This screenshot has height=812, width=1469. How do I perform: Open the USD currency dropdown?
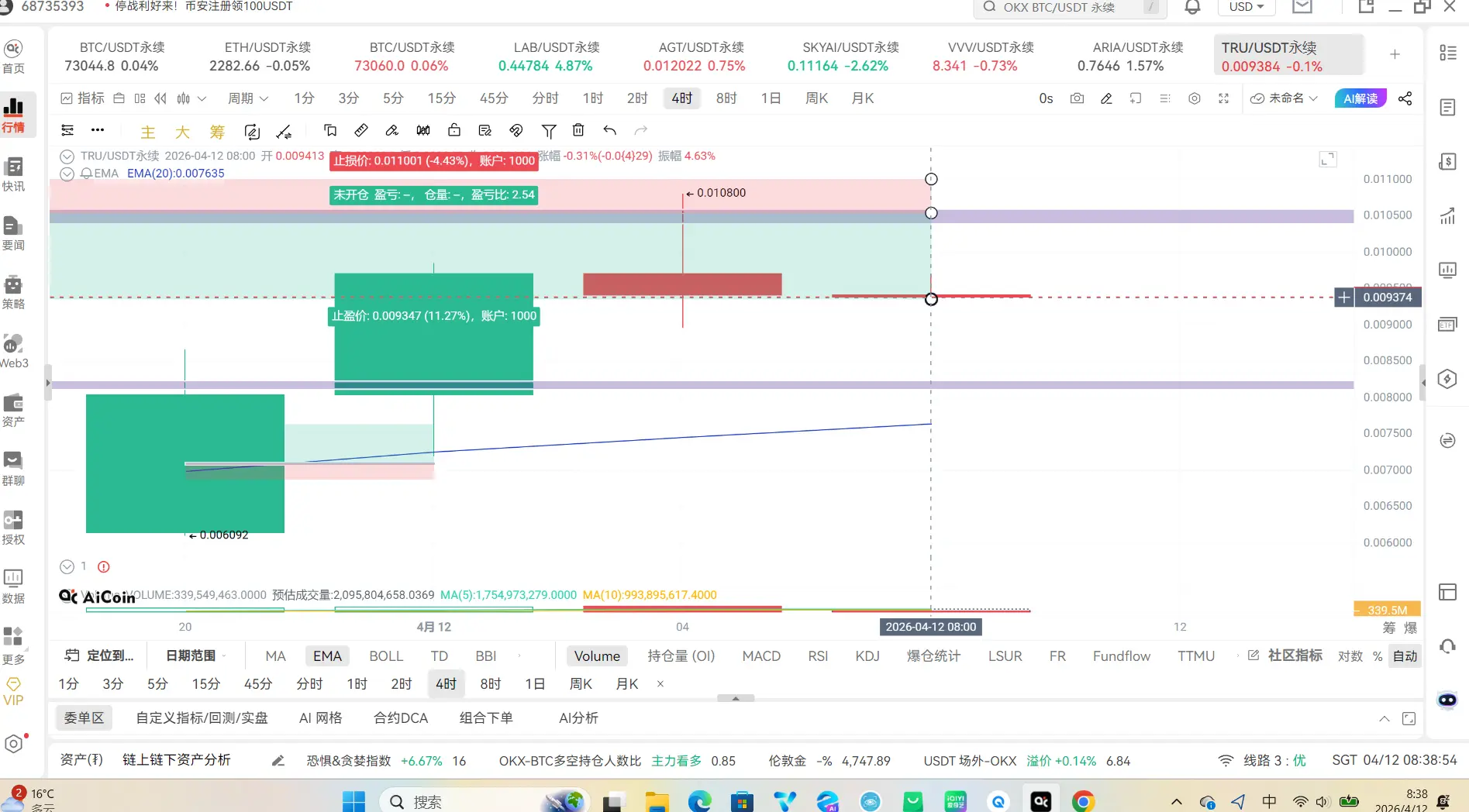click(1247, 7)
